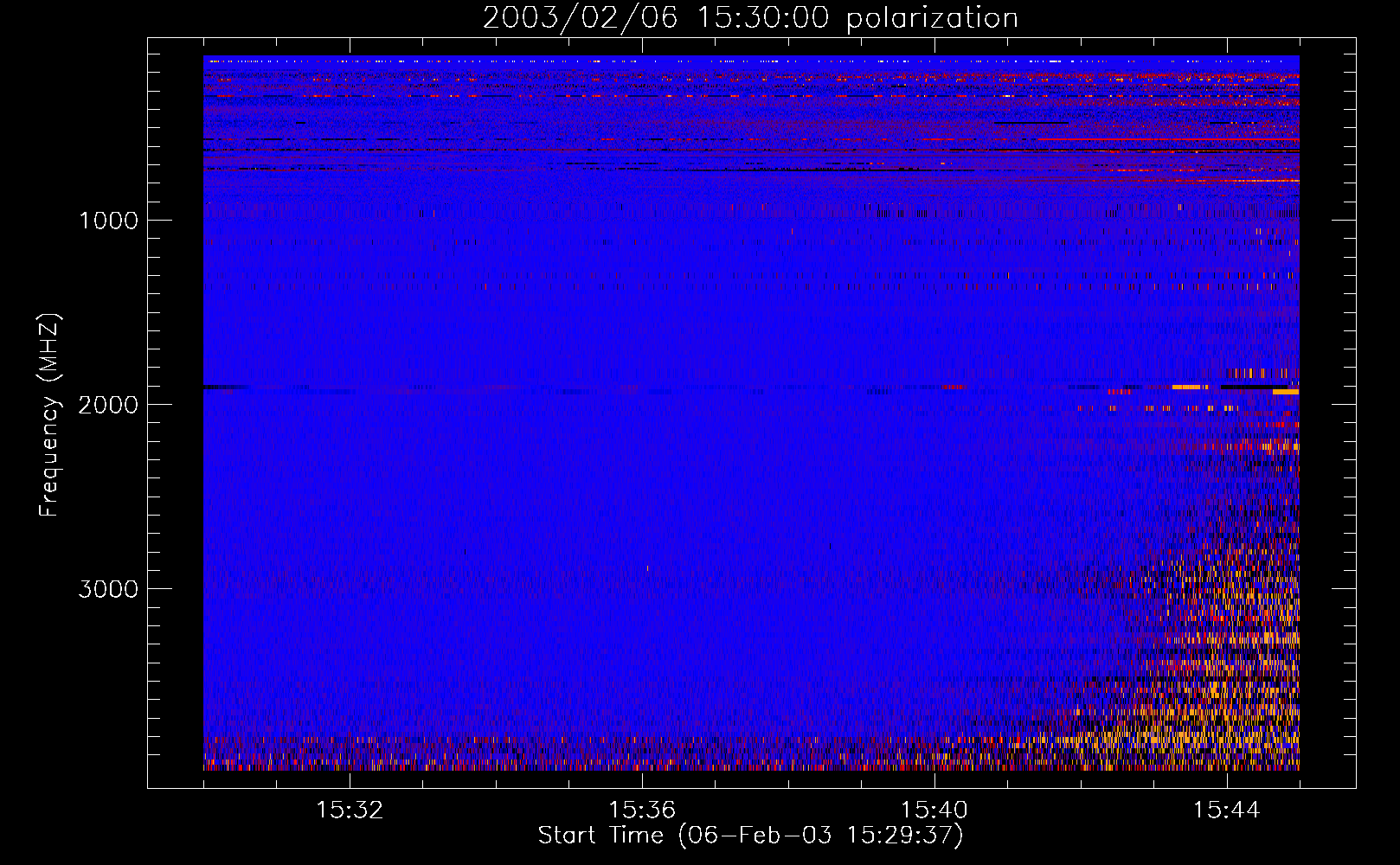
Task: Click the '15:40' time tick label
Action: (x=934, y=810)
